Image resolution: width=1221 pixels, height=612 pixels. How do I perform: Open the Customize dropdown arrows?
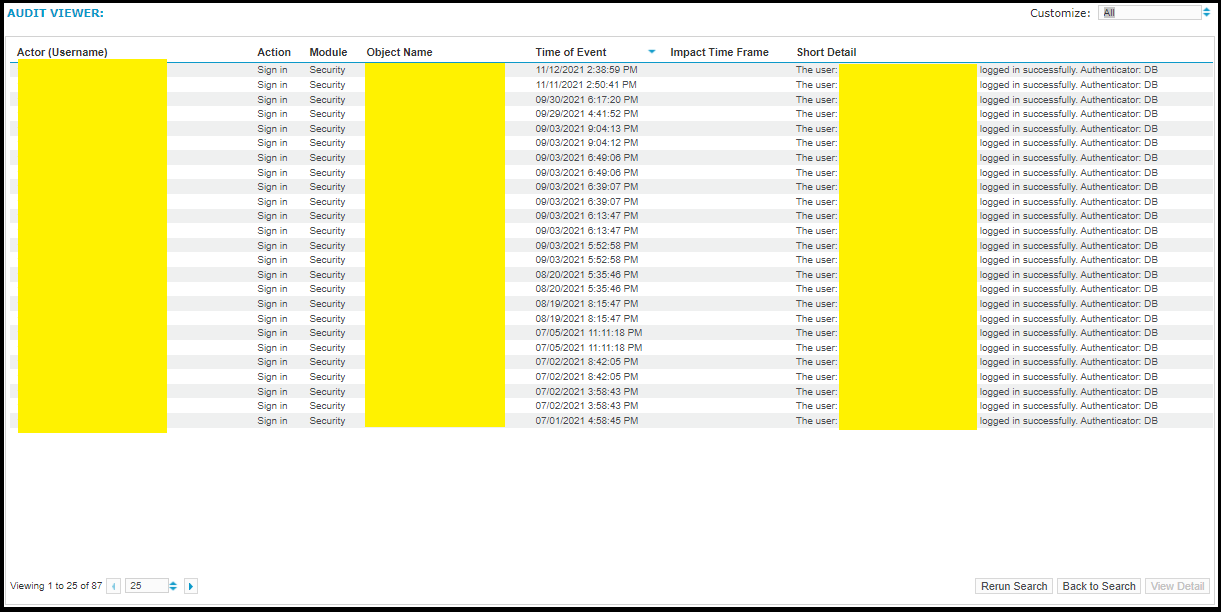pyautogui.click(x=1207, y=13)
